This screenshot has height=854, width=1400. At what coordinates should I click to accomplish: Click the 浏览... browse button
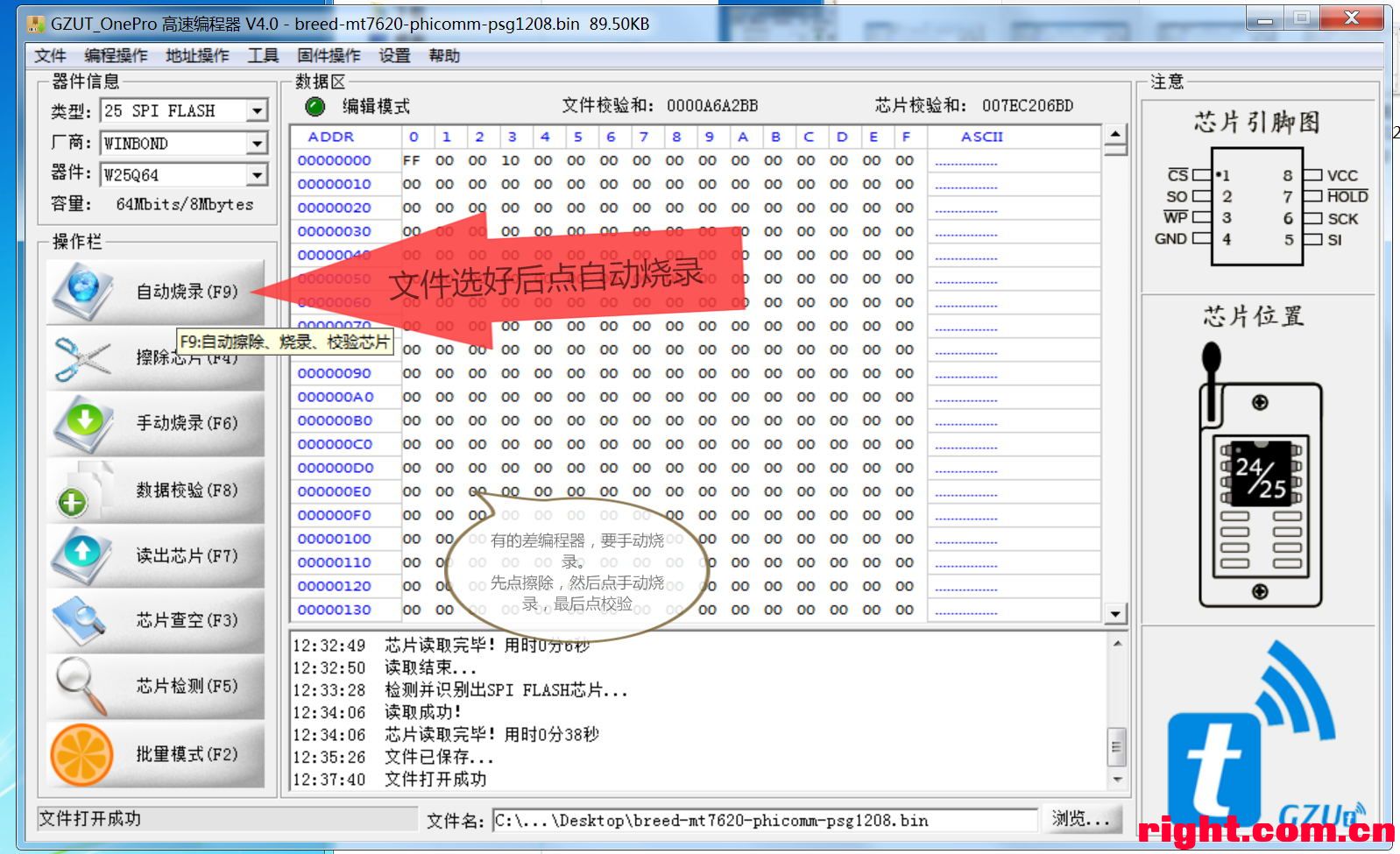pos(1081,820)
